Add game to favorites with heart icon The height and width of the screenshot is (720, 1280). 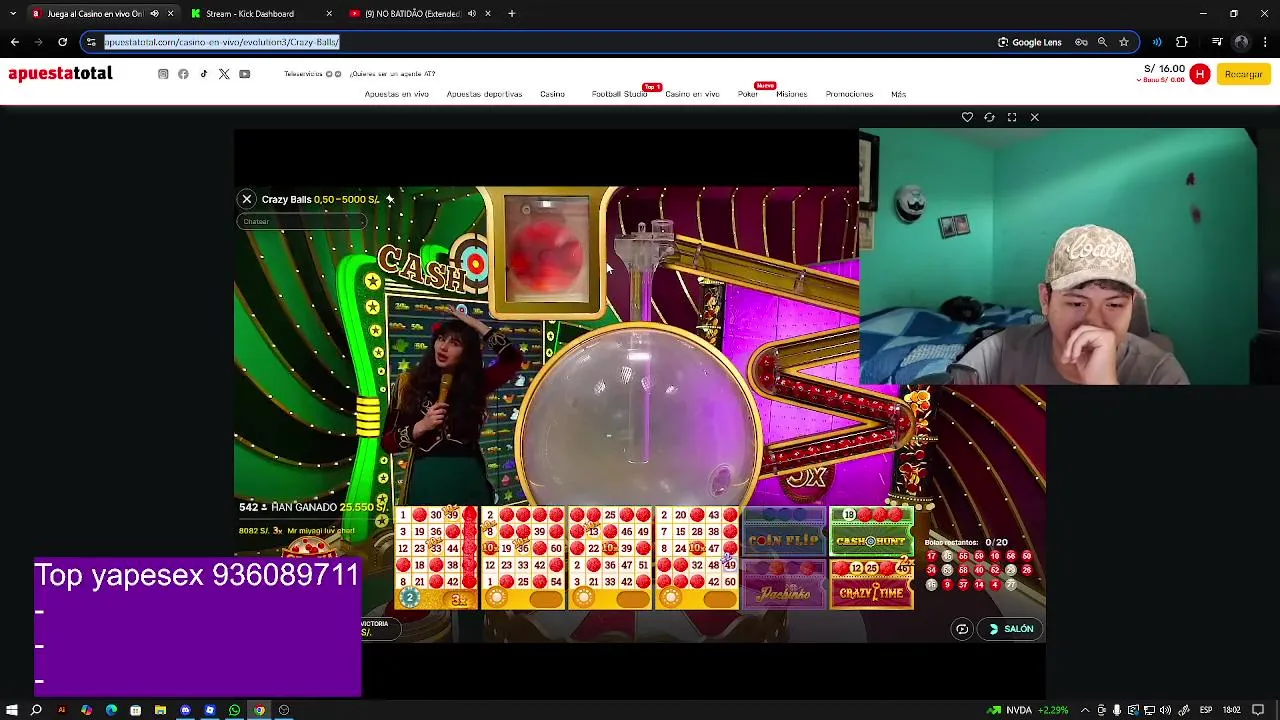tap(967, 117)
